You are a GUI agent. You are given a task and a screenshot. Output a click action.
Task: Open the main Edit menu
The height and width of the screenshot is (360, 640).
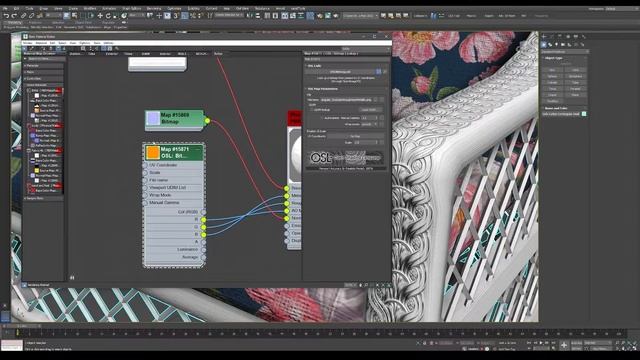tap(16, 8)
